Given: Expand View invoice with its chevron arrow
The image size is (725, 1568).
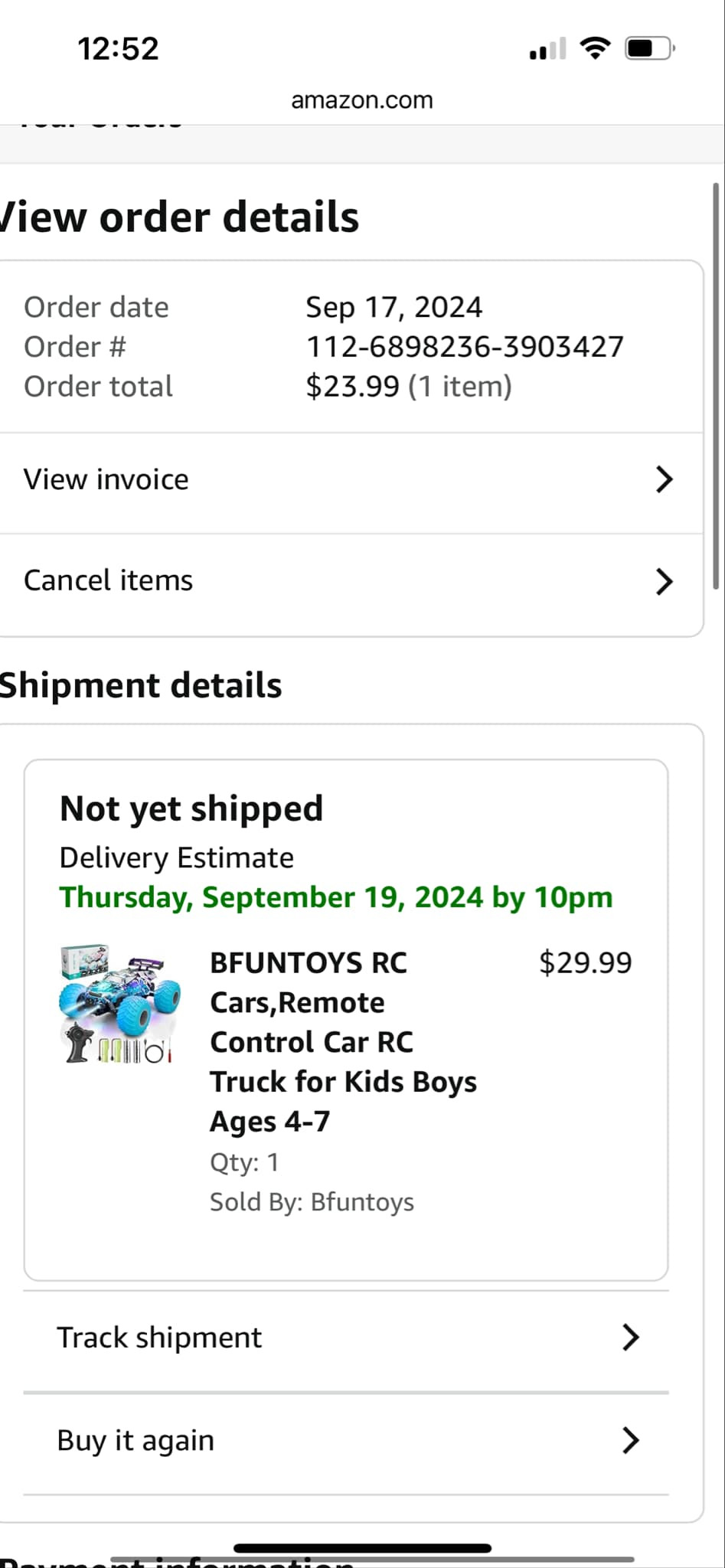Looking at the screenshot, I should click(x=664, y=480).
